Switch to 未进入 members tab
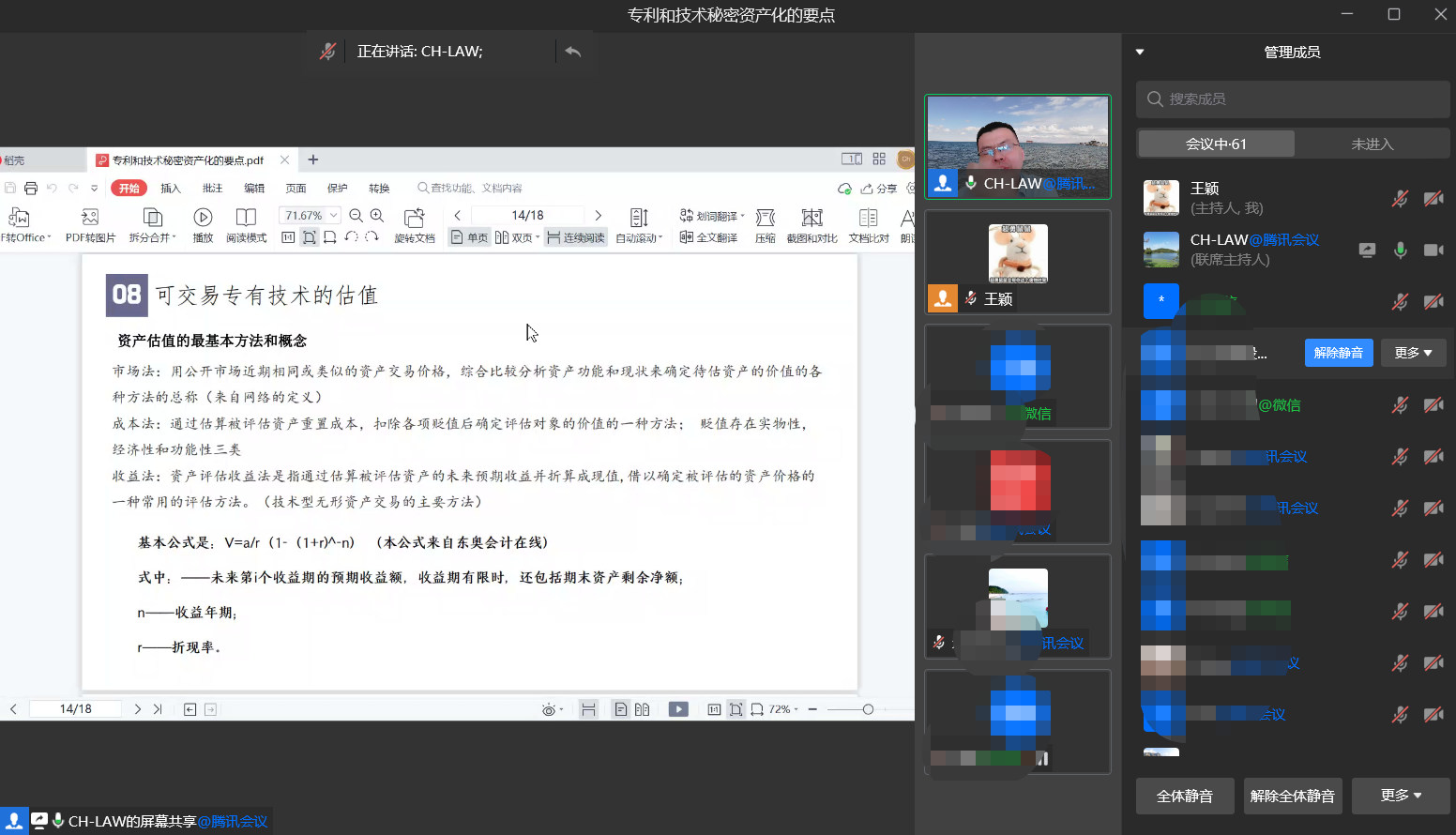The image size is (1456, 835). click(x=1372, y=144)
